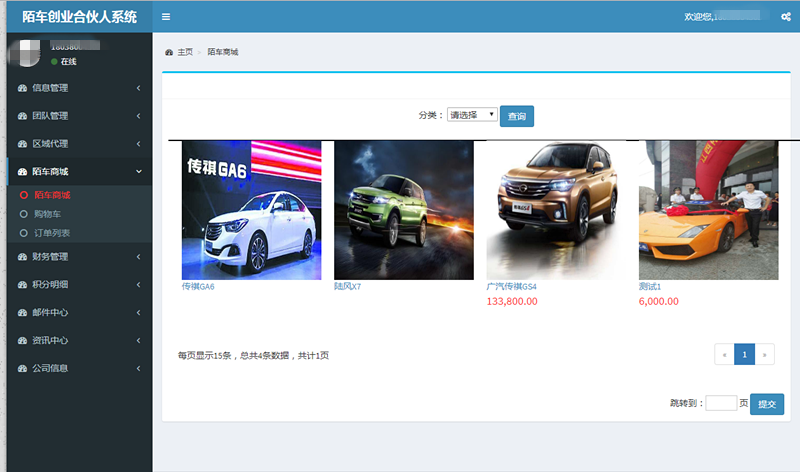Expand the 公司信息 chevron
The width and height of the screenshot is (800, 472).
pyautogui.click(x=138, y=368)
